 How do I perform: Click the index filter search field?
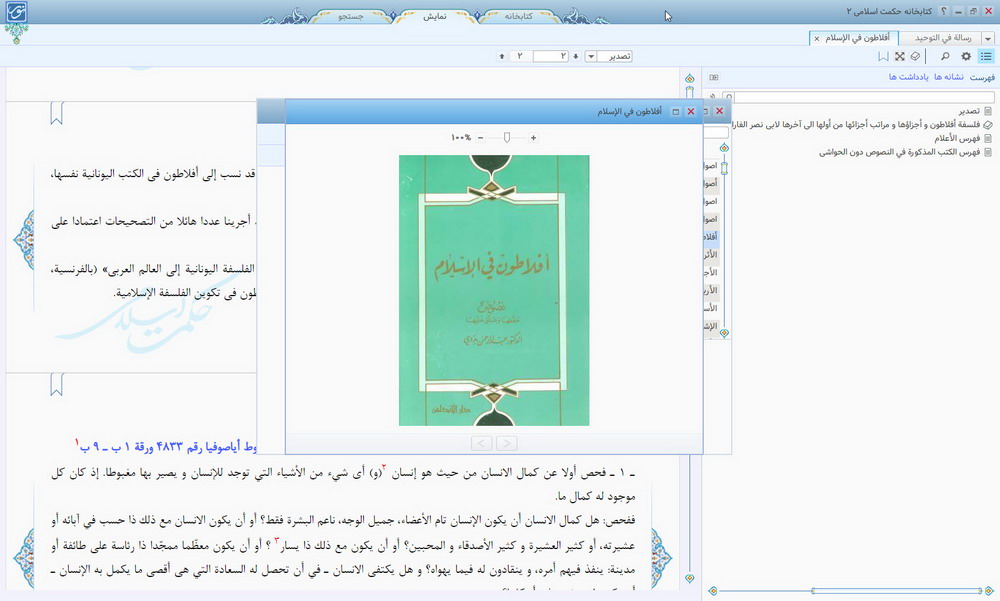(863, 97)
